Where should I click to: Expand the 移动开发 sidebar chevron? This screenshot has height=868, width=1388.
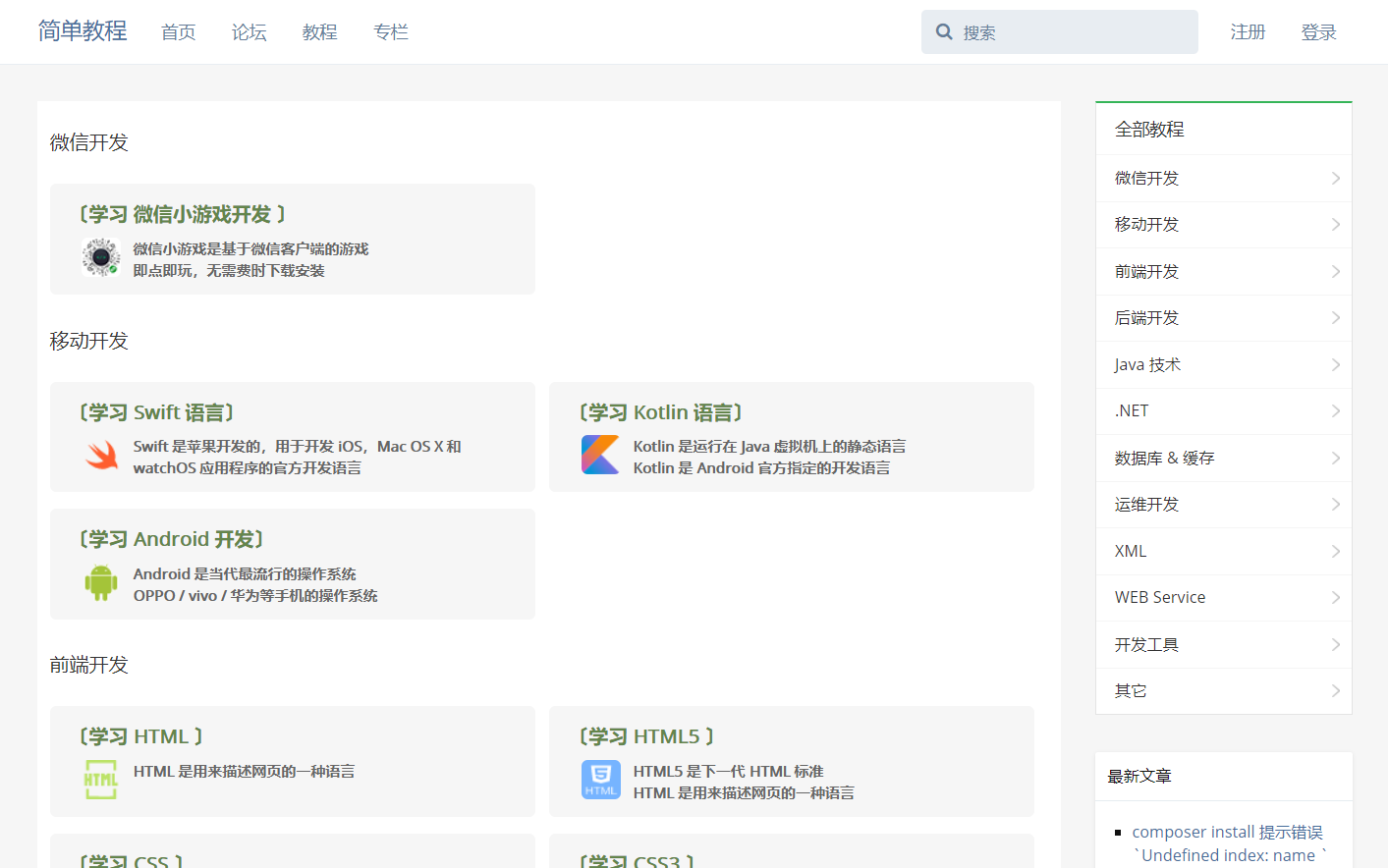pos(1336,225)
